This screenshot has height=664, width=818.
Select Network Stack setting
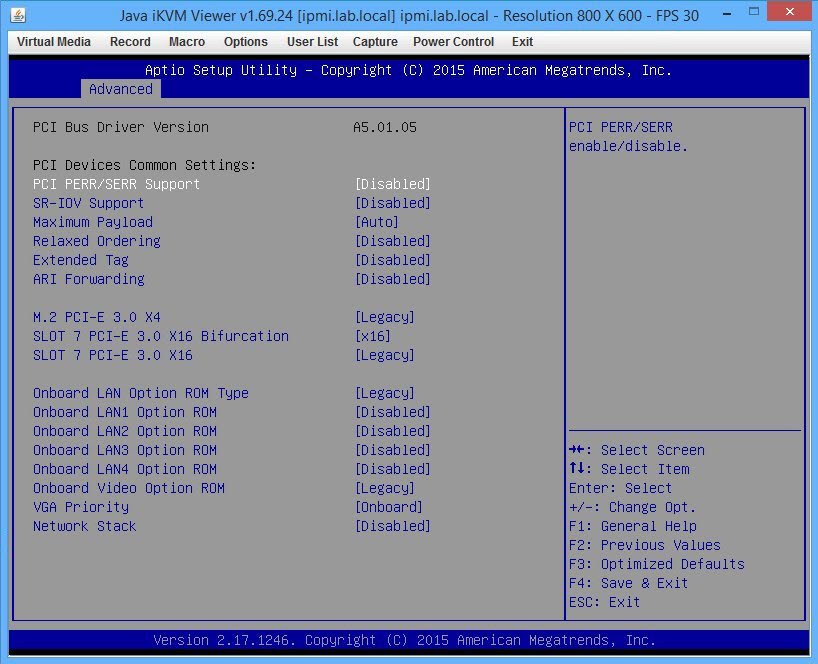tap(85, 526)
